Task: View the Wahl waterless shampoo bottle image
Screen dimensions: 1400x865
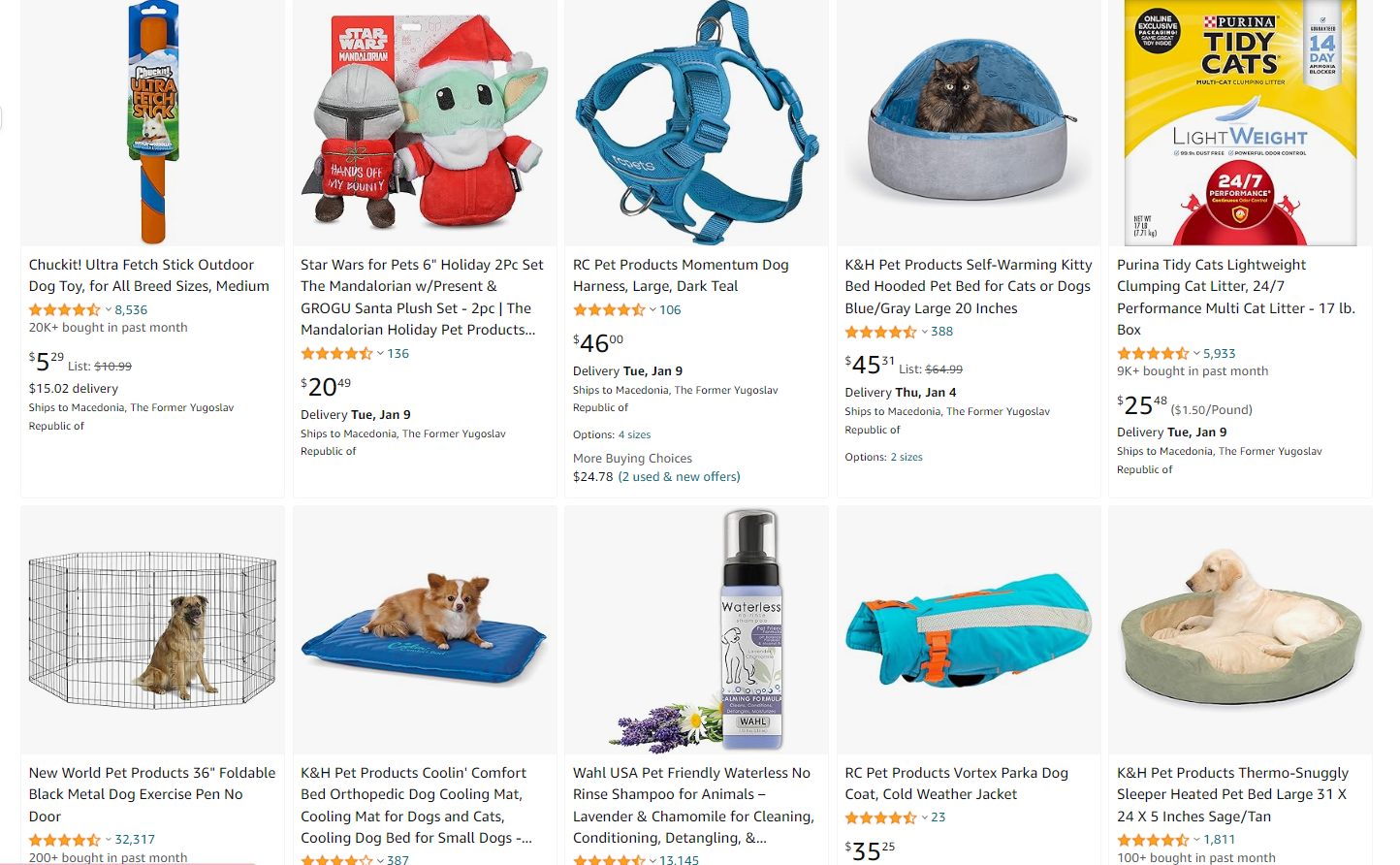Action: 697,630
